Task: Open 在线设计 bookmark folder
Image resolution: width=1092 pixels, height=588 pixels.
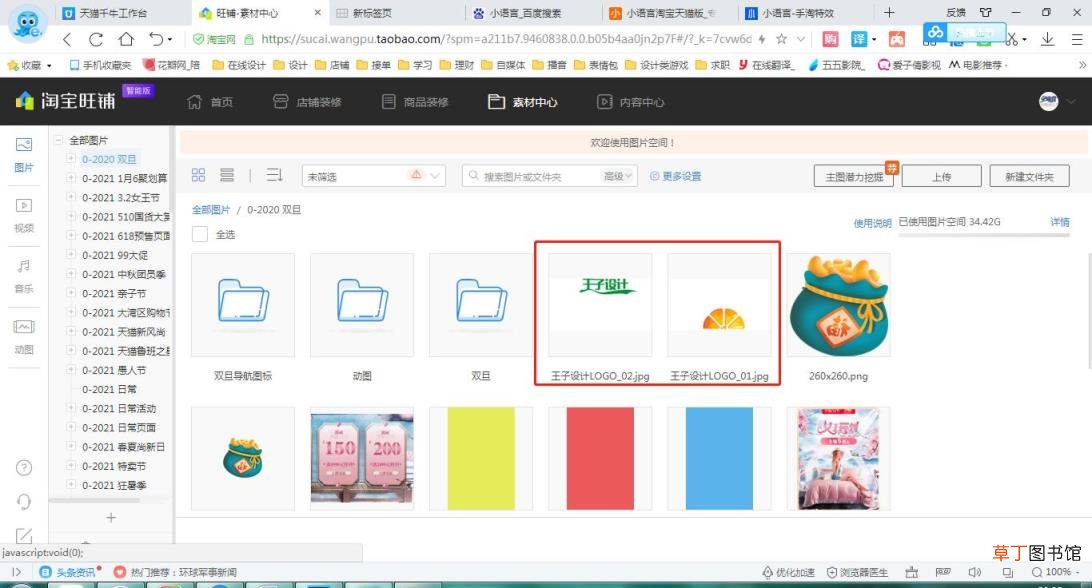Action: [x=239, y=65]
